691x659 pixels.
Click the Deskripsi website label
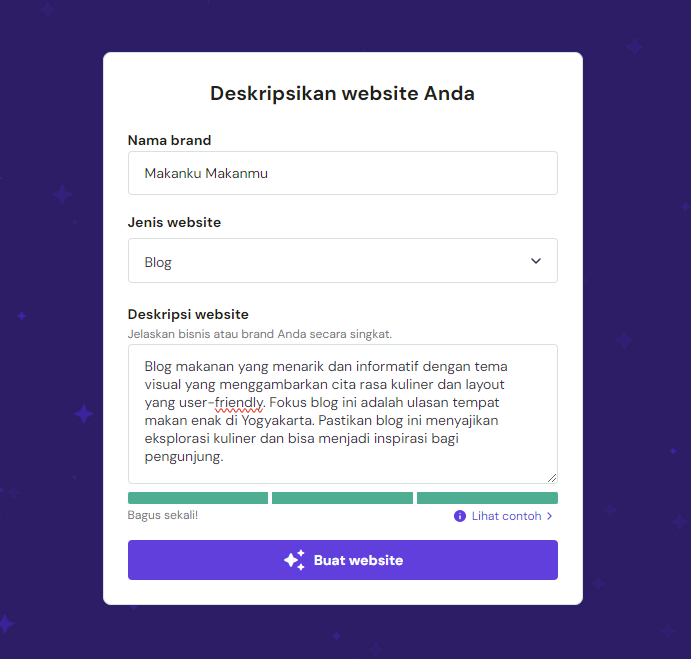[x=188, y=314]
